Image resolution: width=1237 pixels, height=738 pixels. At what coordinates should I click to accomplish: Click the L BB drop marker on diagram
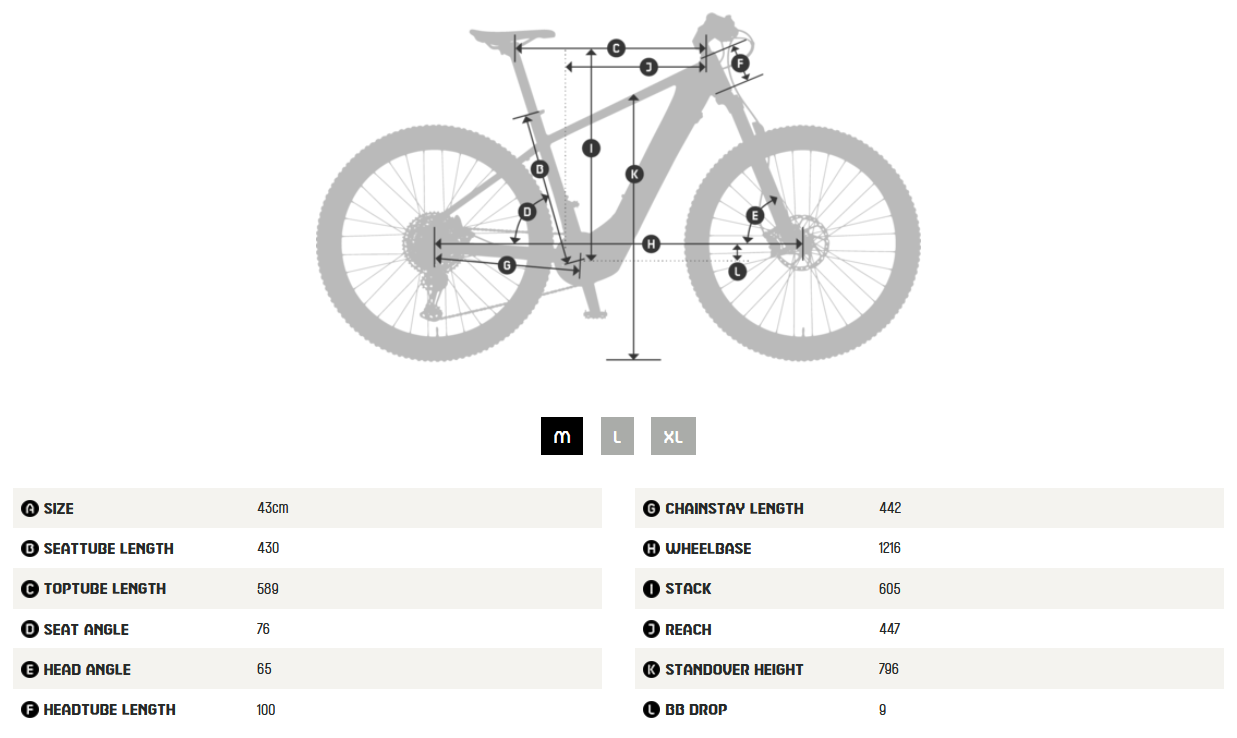tap(737, 271)
